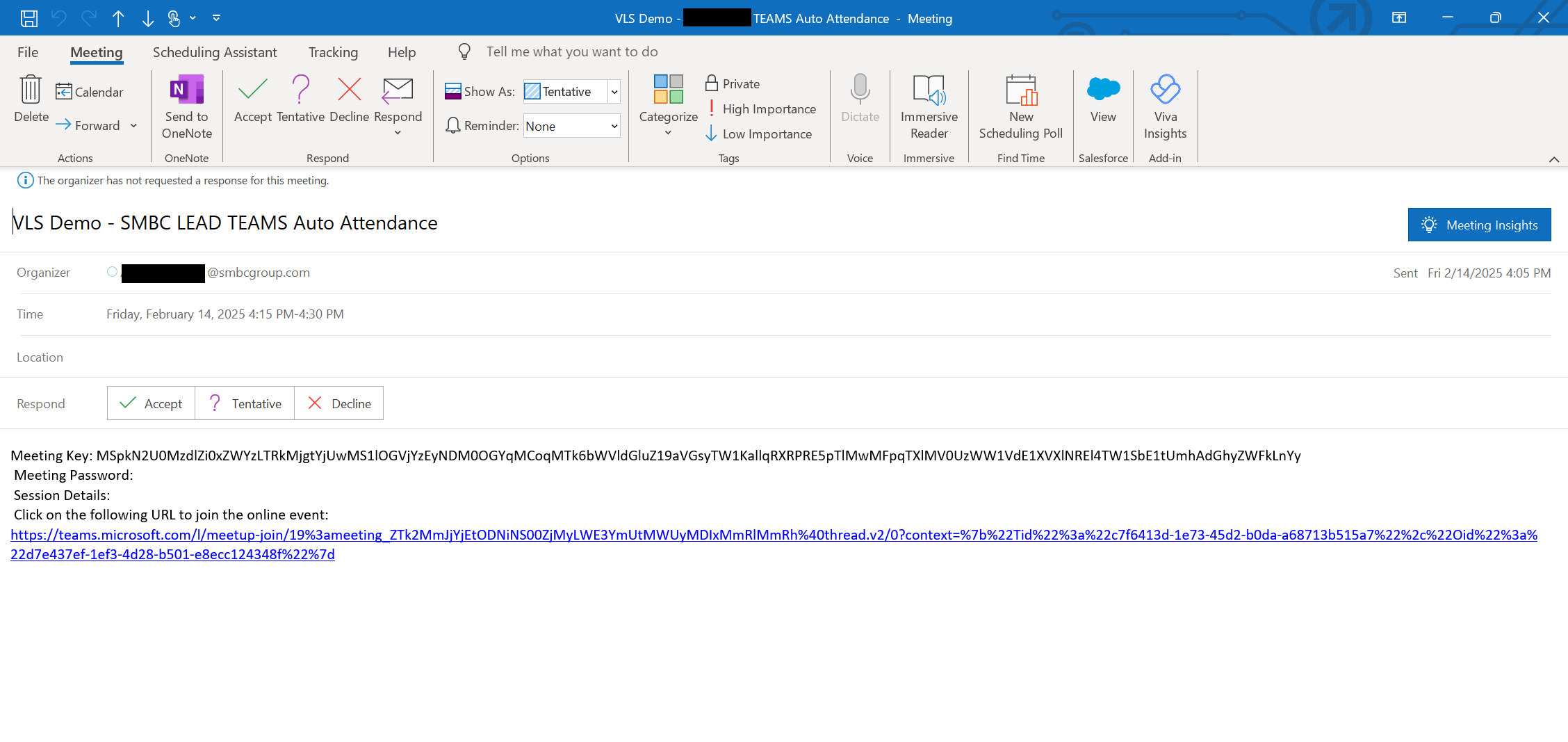Delete the meeting with trash icon
Viewport: 1568px width, 742px height.
click(31, 99)
